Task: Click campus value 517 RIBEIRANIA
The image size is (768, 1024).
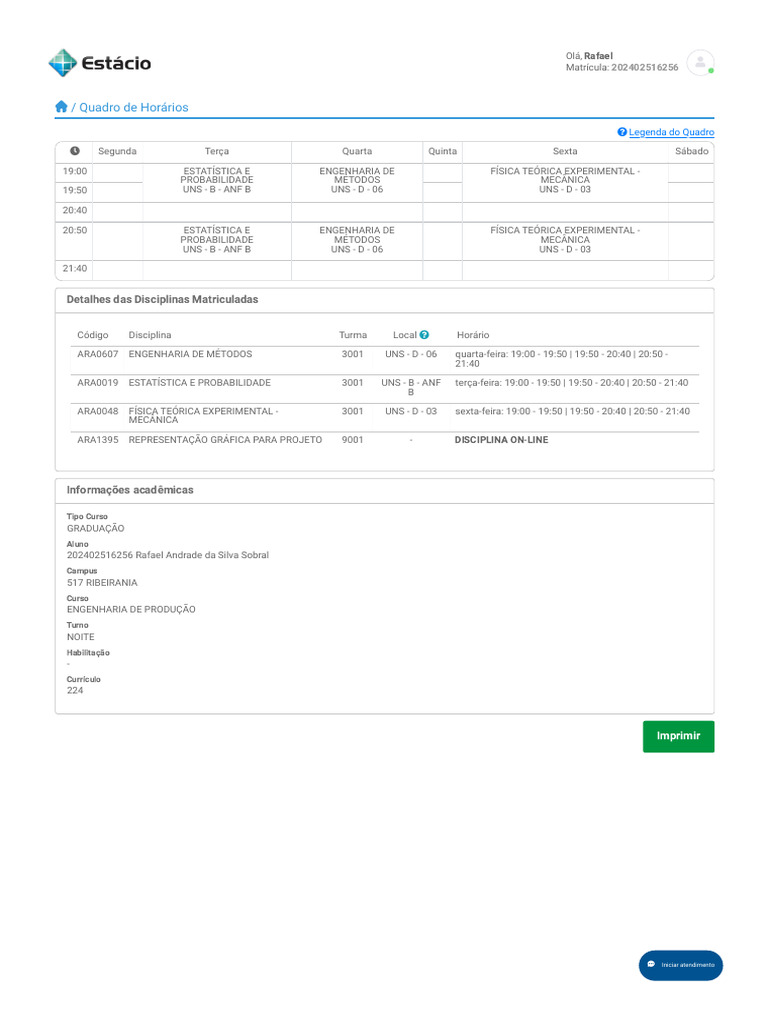Action: [x=102, y=583]
